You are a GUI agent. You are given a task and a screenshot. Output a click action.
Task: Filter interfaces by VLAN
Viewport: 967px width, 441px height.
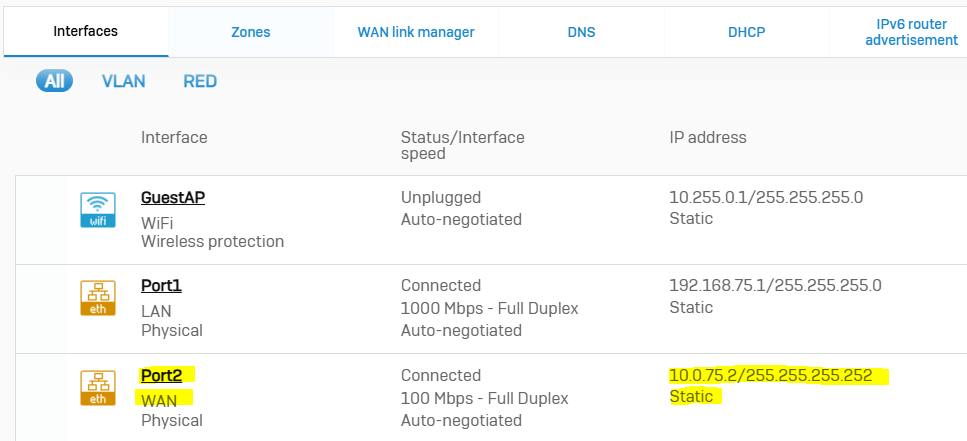[123, 81]
